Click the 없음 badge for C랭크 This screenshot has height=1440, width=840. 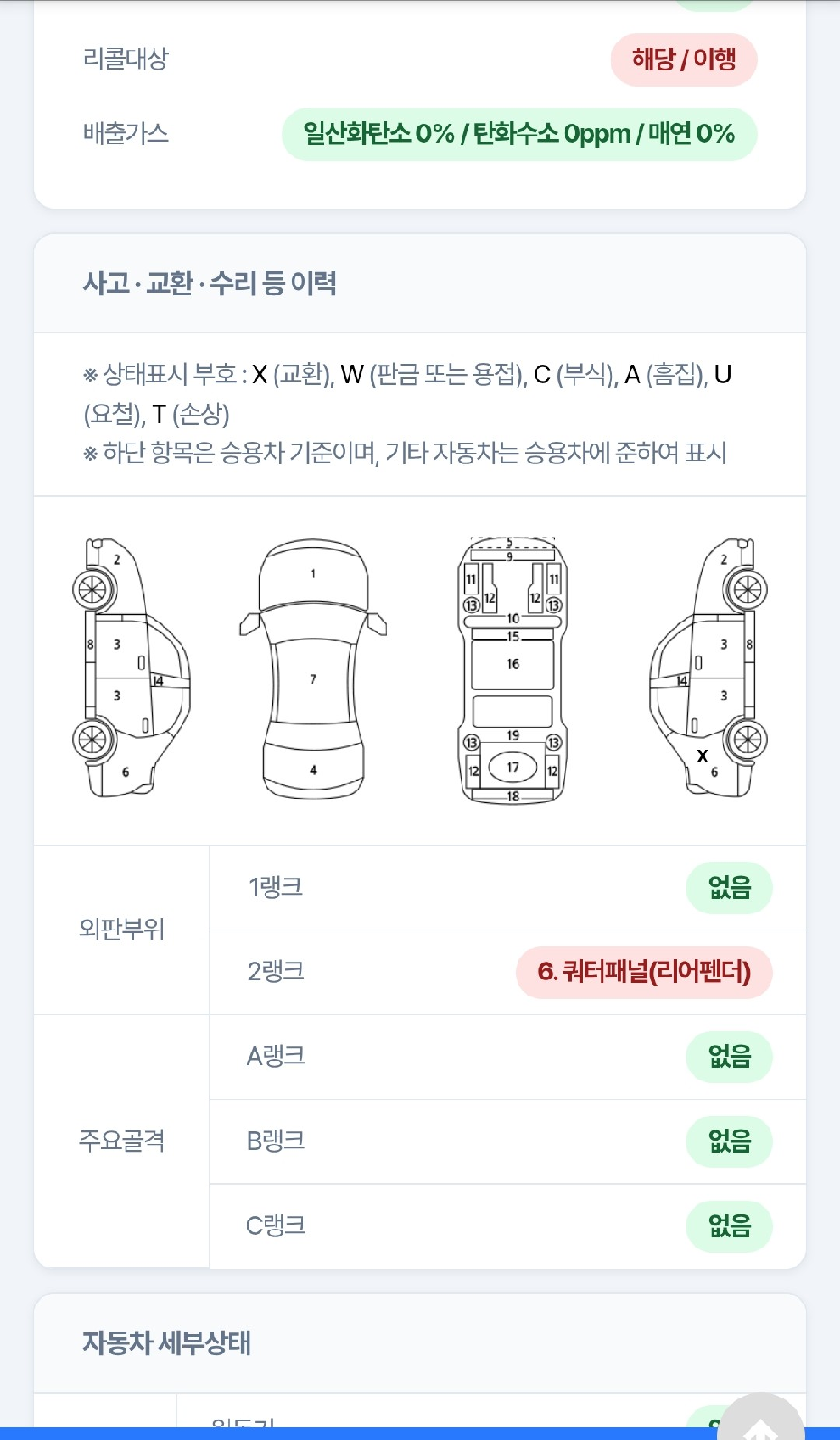coord(730,1226)
